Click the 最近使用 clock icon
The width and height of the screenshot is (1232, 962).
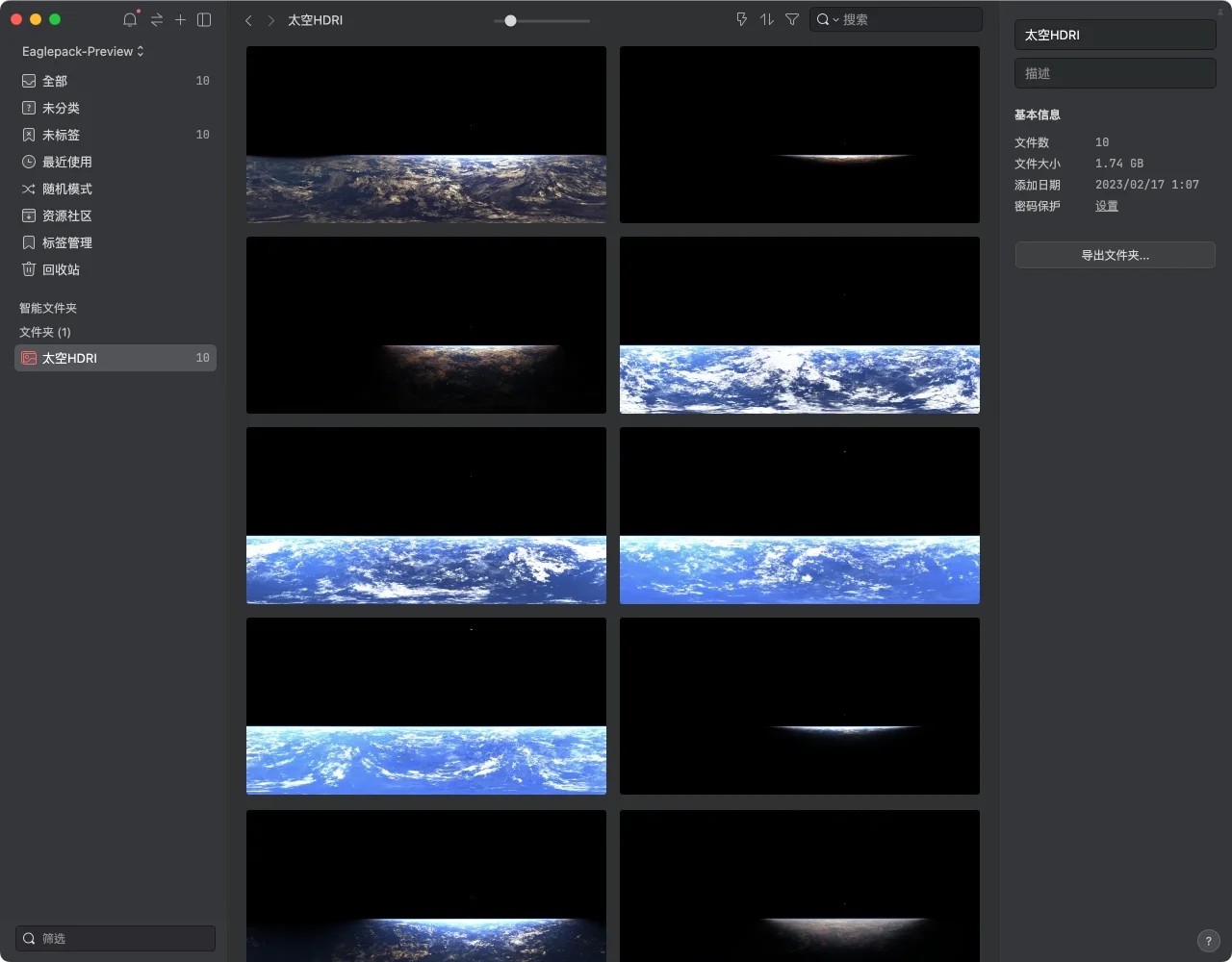[29, 162]
